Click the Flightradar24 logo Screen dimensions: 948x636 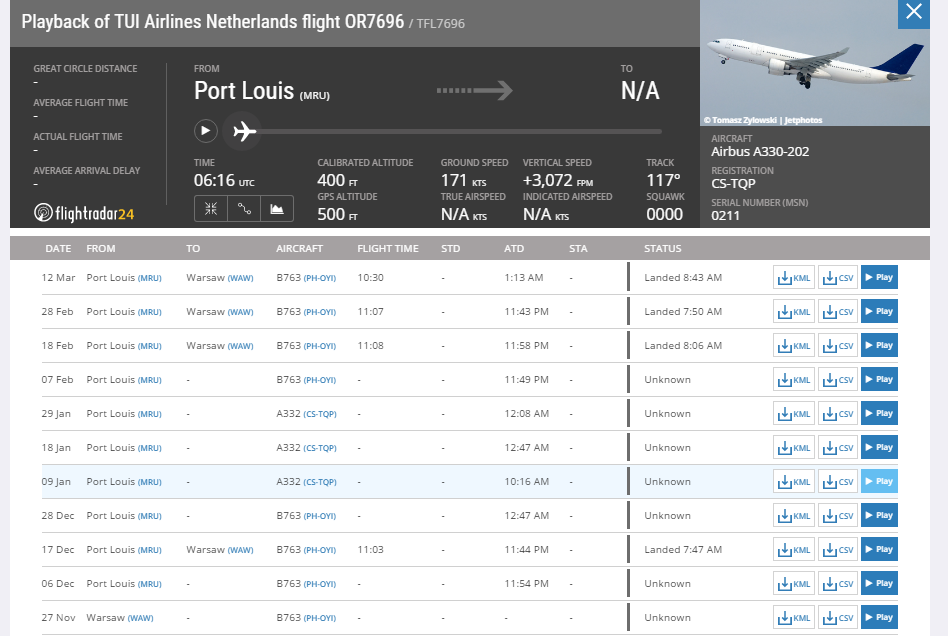coord(84,213)
